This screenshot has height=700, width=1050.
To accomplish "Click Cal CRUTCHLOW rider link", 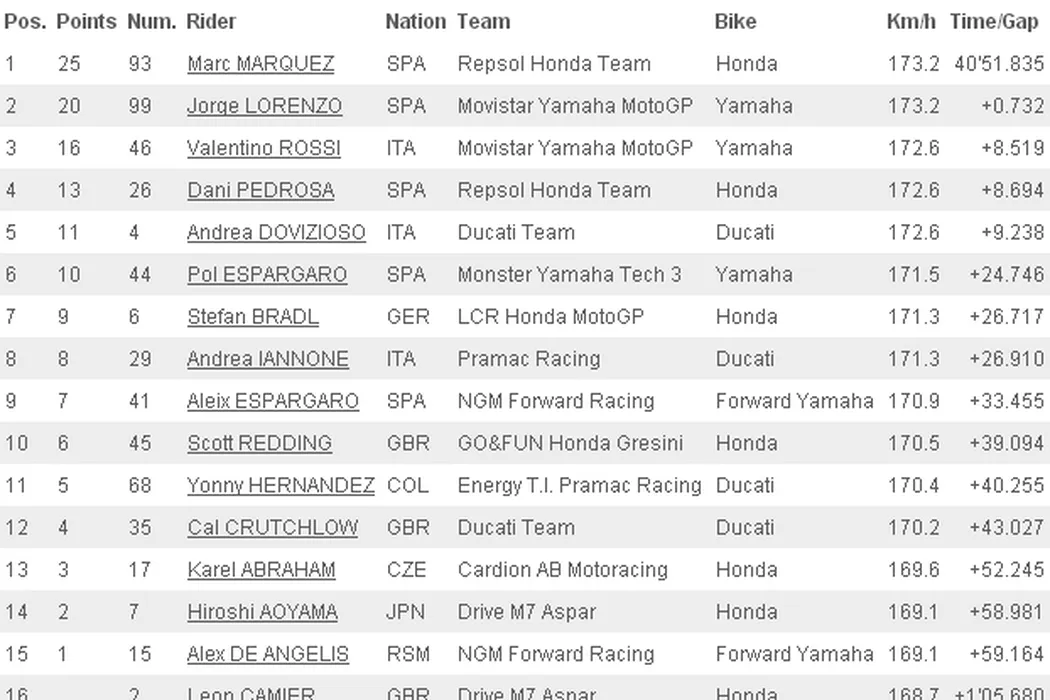I will coord(272,528).
